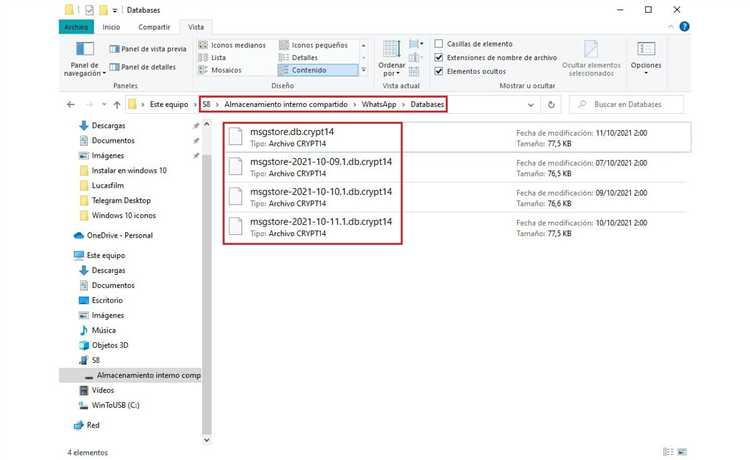750x460 pixels.
Task: Click the Ordenar por icon
Action: (x=391, y=51)
